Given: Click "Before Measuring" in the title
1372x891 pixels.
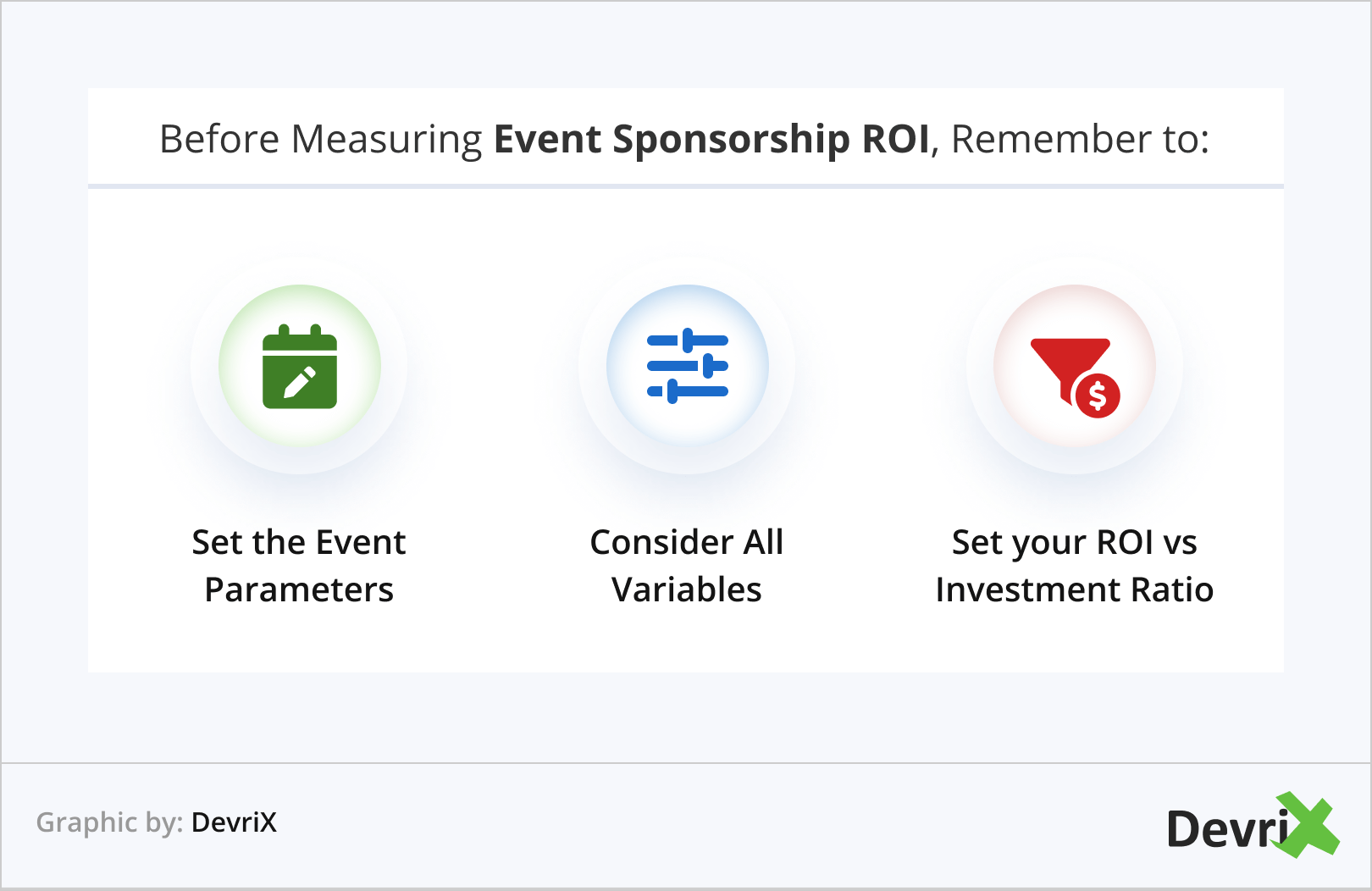Looking at the screenshot, I should coord(320,139).
